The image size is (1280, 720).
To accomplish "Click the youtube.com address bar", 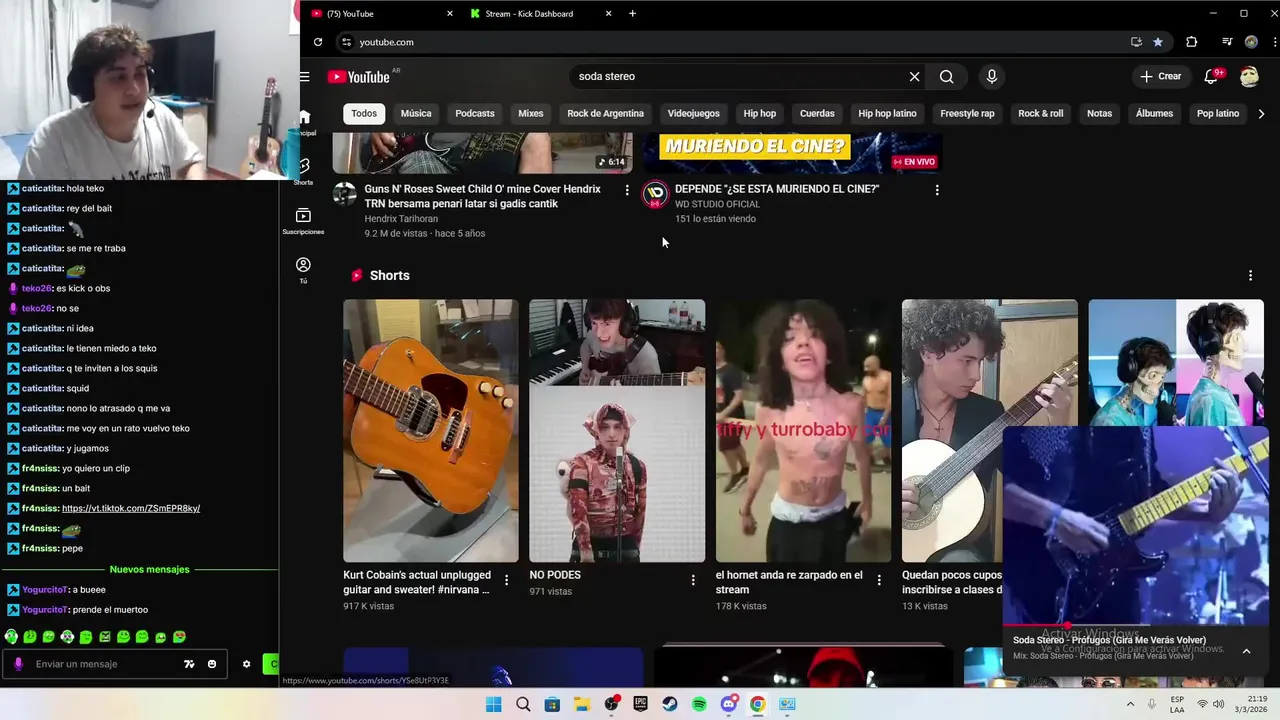I will [x=740, y=42].
